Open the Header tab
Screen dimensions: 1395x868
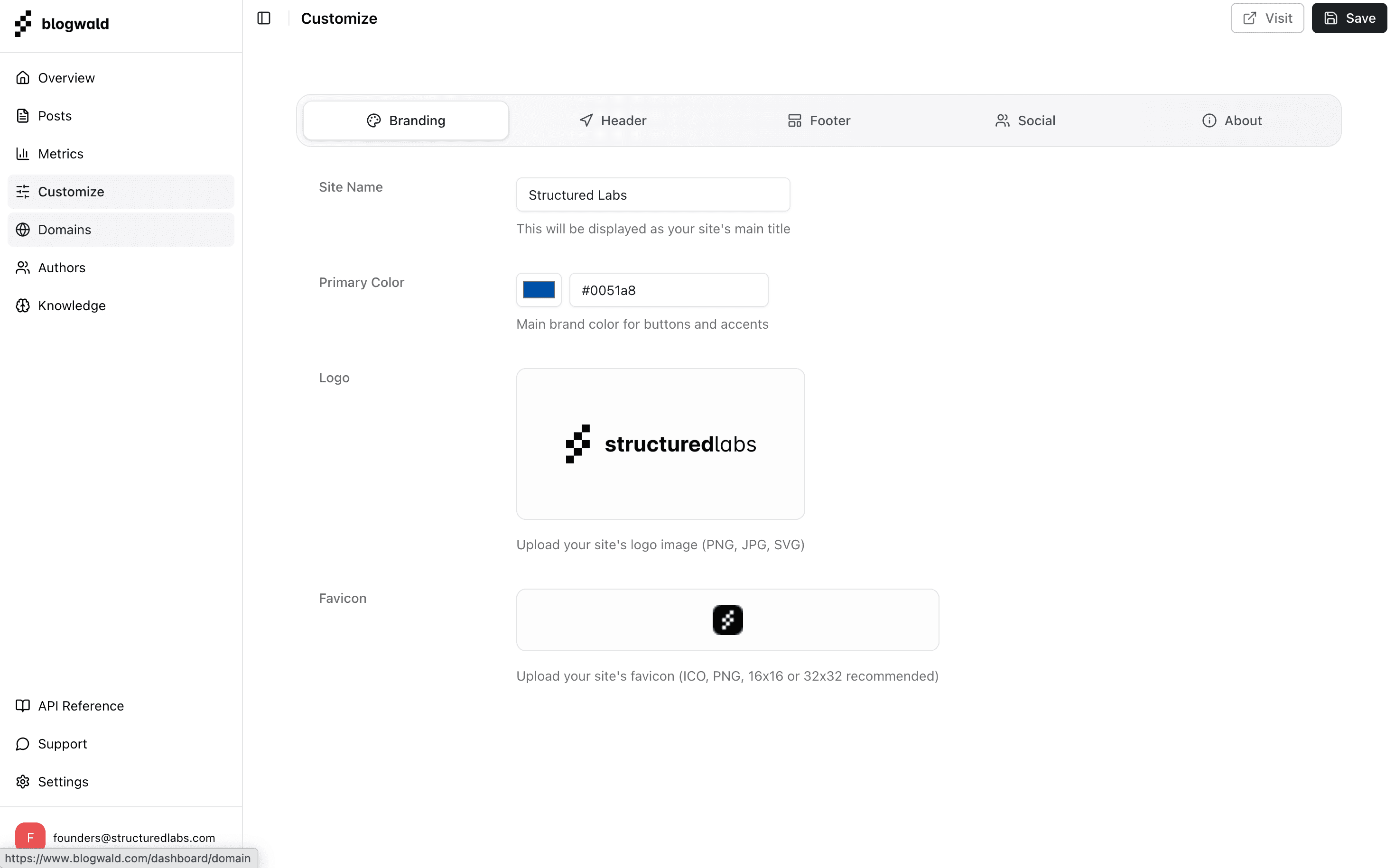[612, 120]
